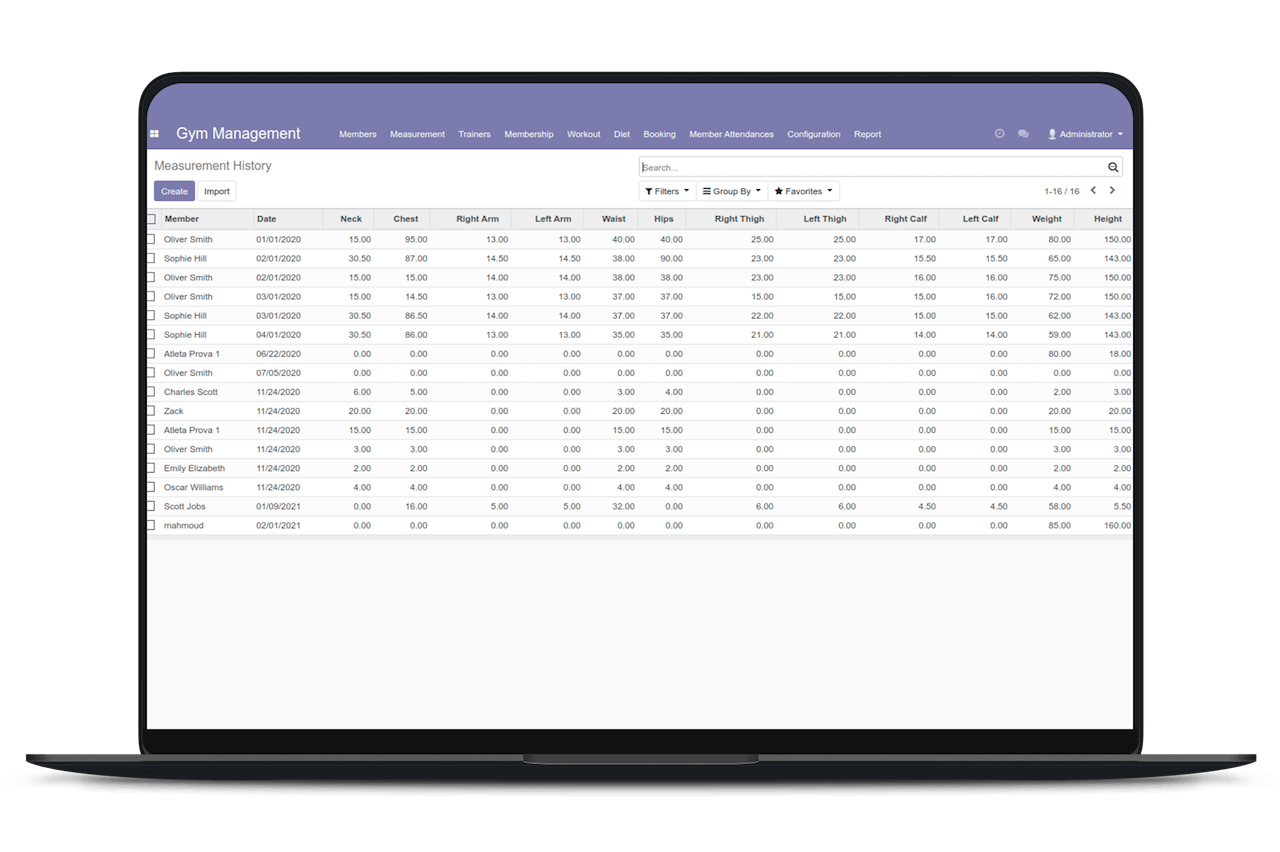Click the 1-16 / 16 pager counter
Image resolution: width=1280 pixels, height=852 pixels.
point(1061,191)
